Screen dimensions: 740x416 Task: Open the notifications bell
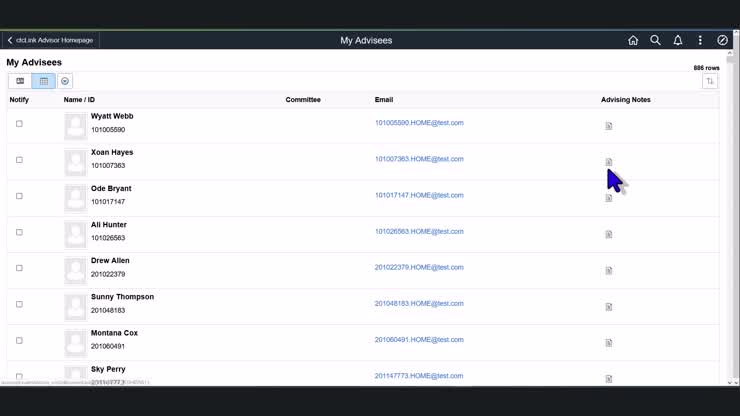pos(678,41)
